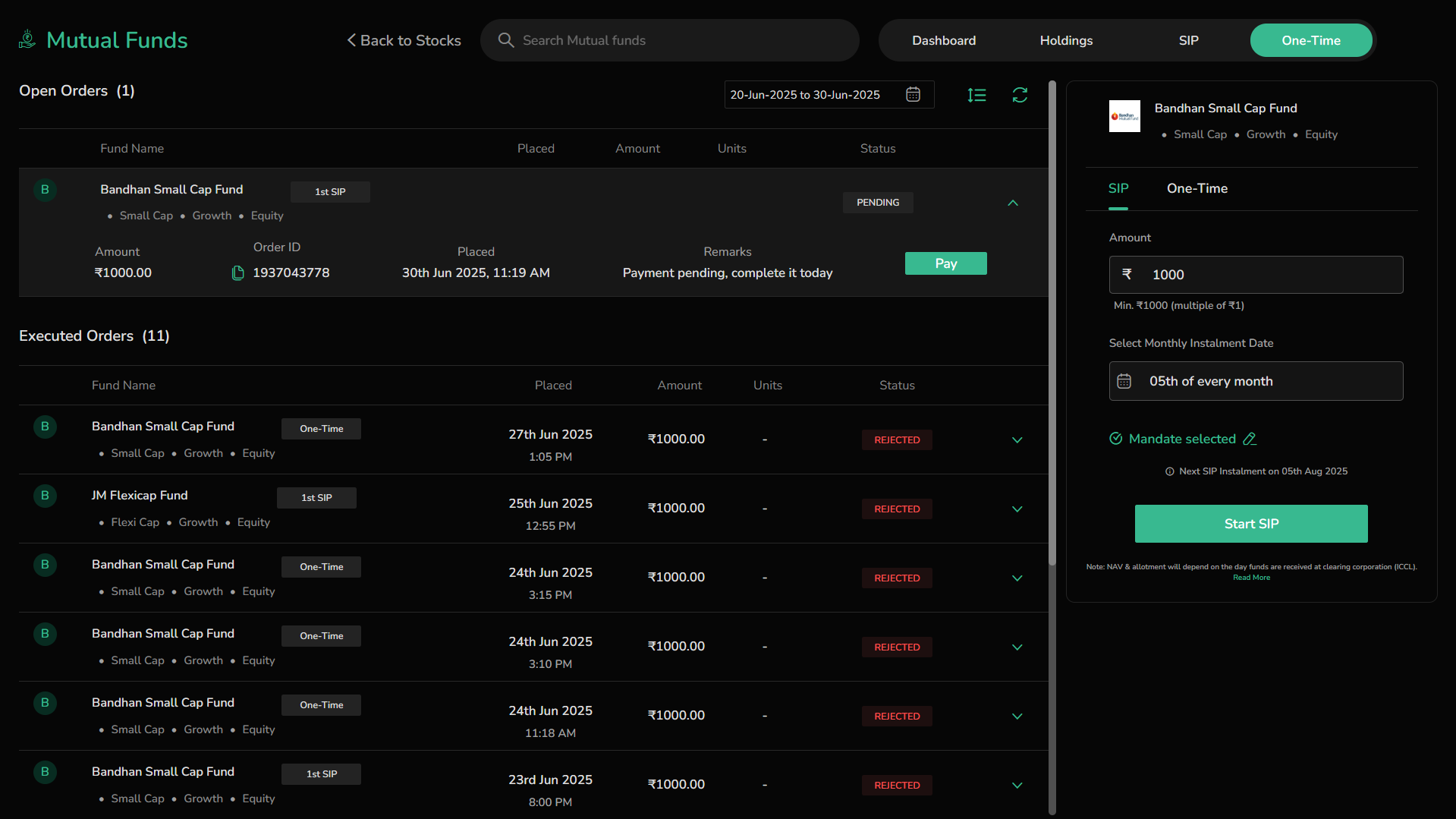The height and width of the screenshot is (819, 1456).
Task: Copy Order ID 1937043778
Action: 237,272
